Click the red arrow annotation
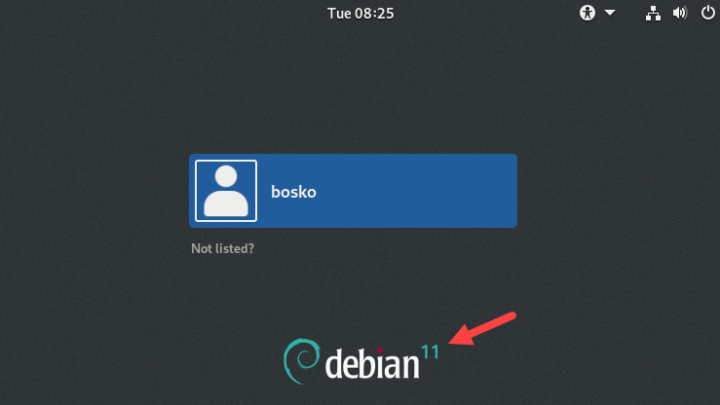Screen dimensions: 720x405 482,328
